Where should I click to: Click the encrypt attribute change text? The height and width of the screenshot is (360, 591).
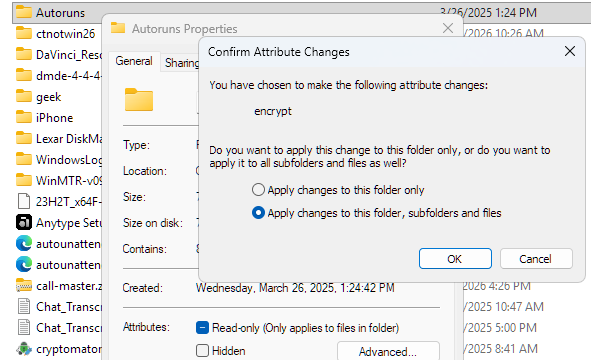click(273, 111)
